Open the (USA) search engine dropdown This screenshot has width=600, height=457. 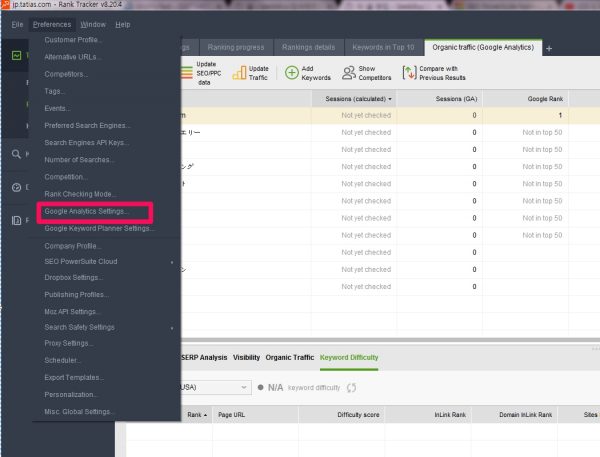click(x=216, y=387)
